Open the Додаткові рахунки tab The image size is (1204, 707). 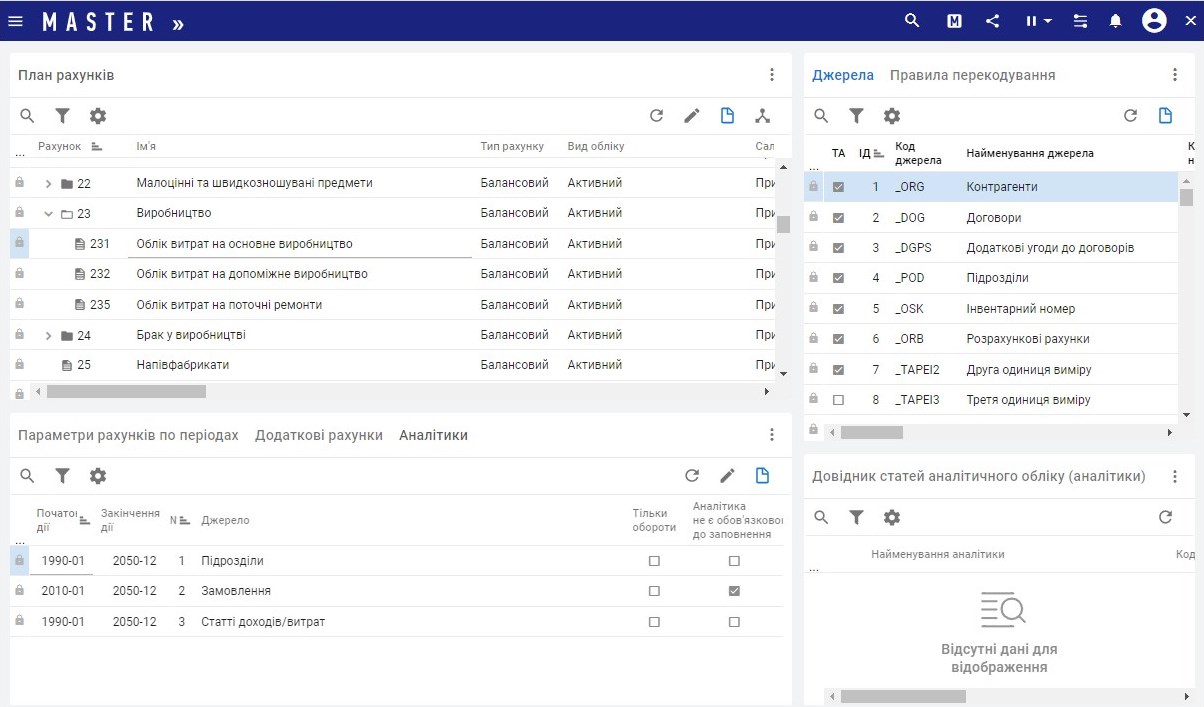(318, 435)
